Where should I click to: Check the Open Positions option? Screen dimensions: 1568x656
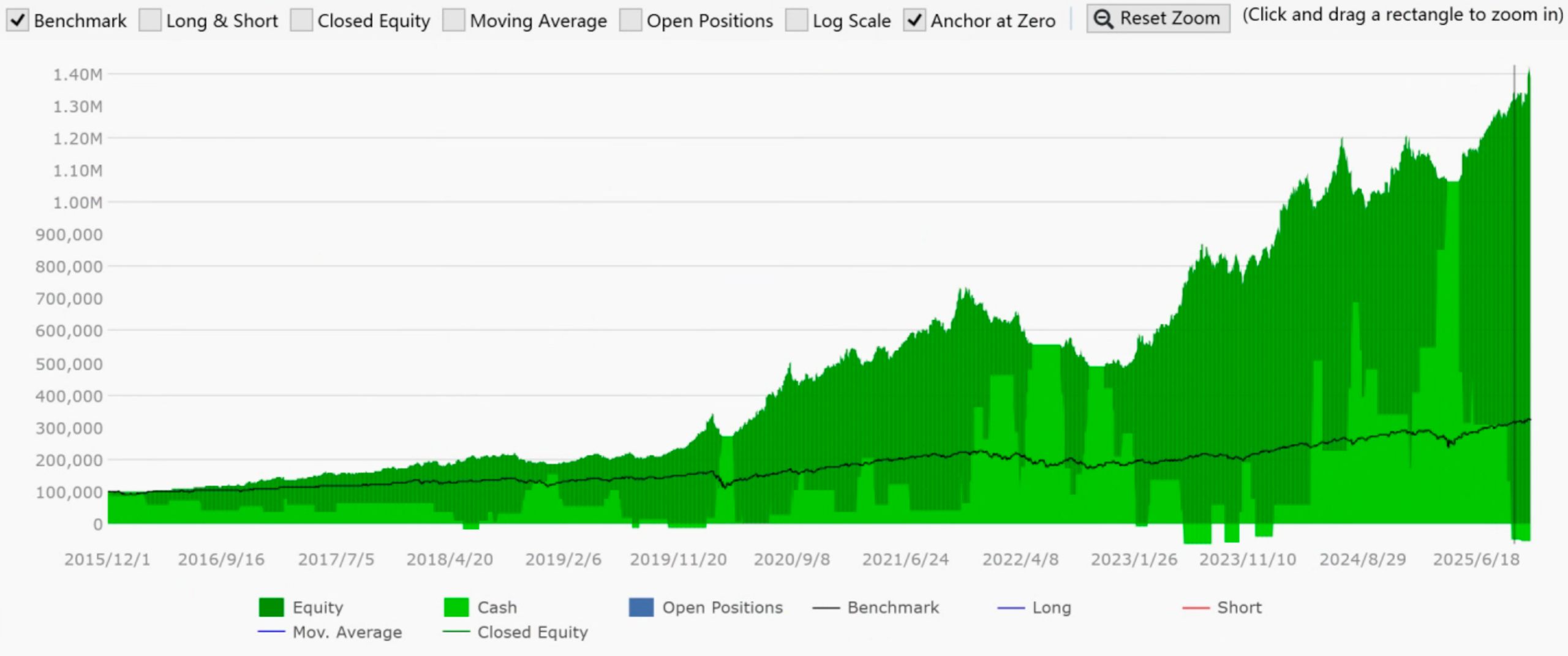click(x=630, y=20)
